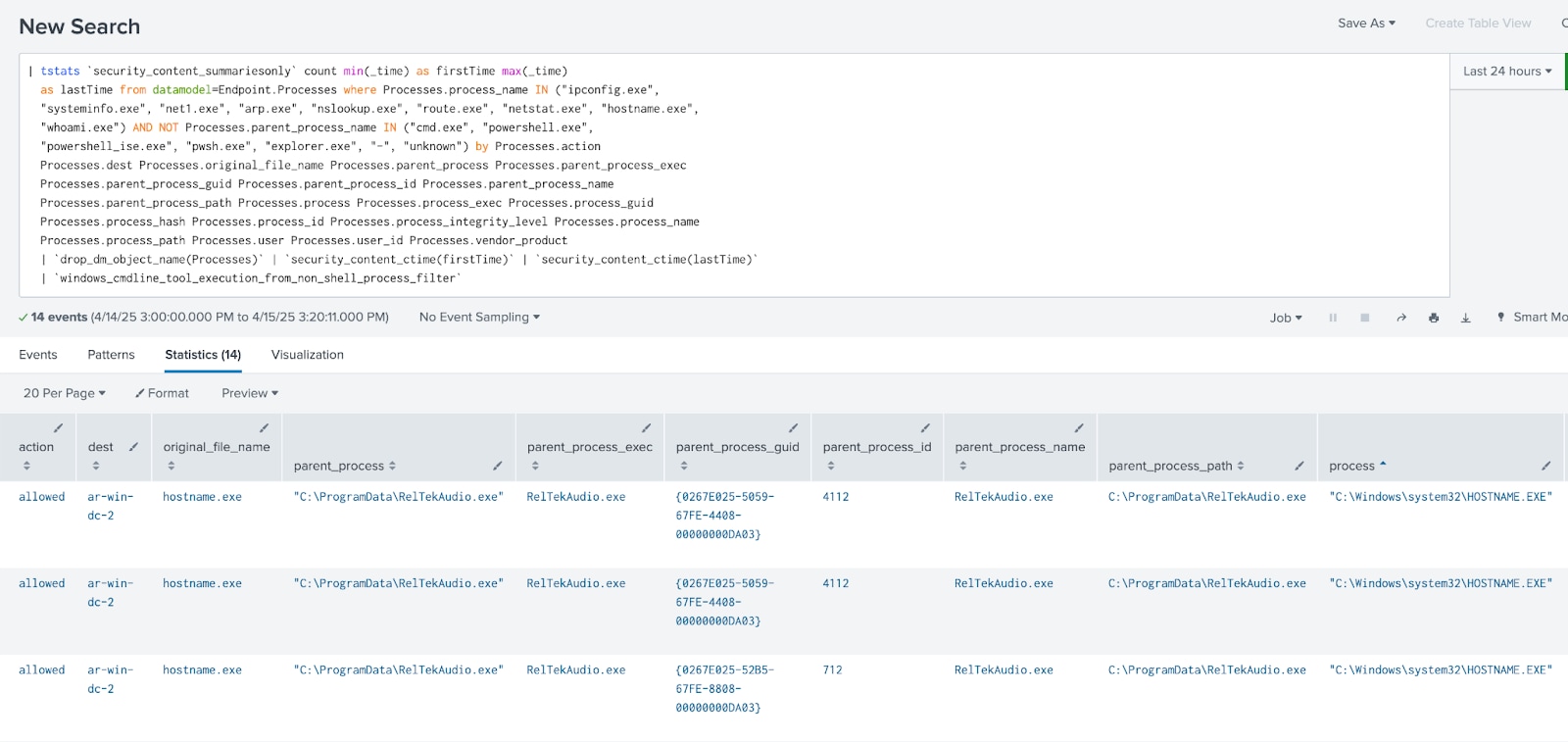
Task: Sort parent_process_id column via sort arrows
Action: (831, 466)
